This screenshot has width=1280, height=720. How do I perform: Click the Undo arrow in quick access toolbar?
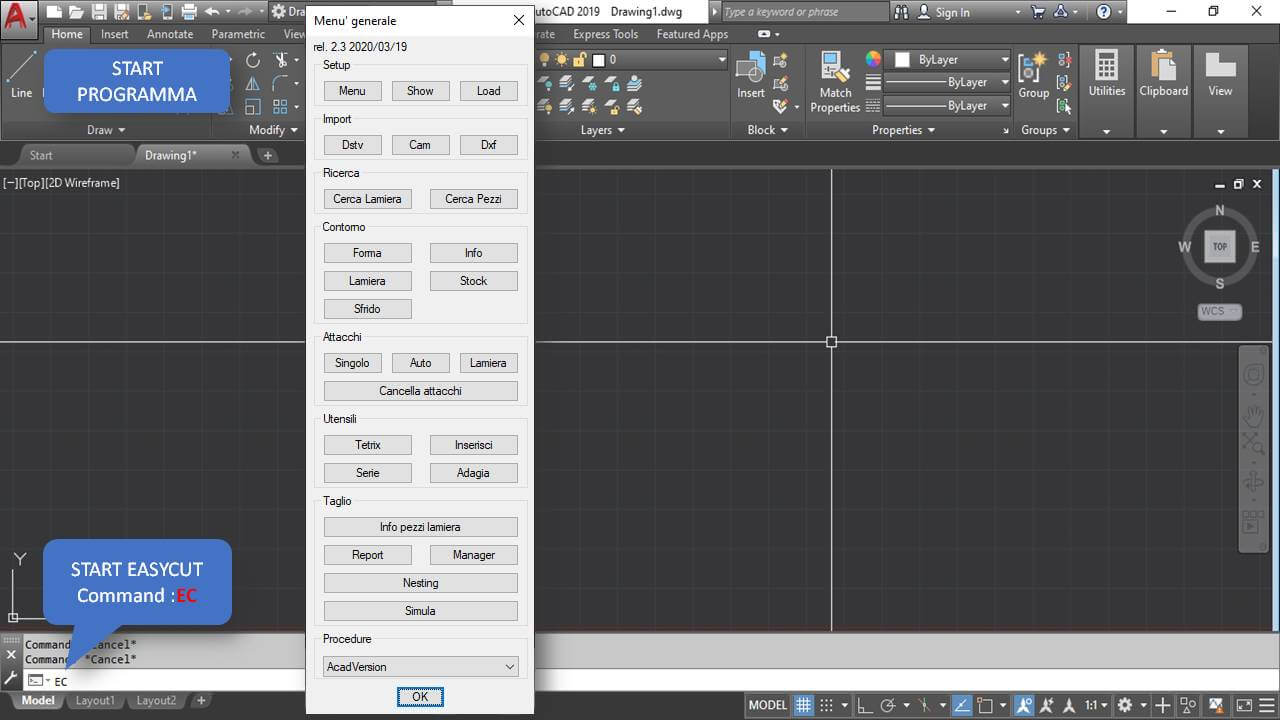(x=212, y=12)
